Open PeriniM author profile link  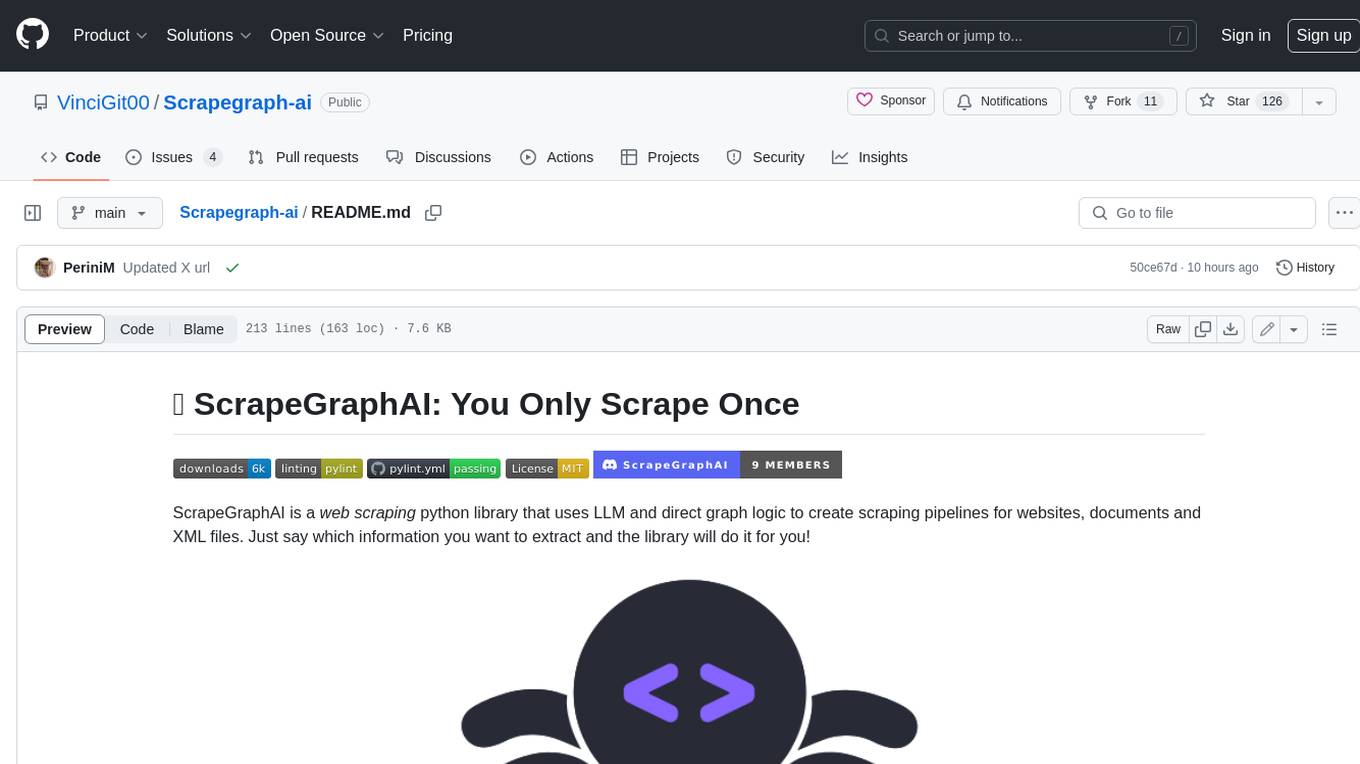(88, 268)
